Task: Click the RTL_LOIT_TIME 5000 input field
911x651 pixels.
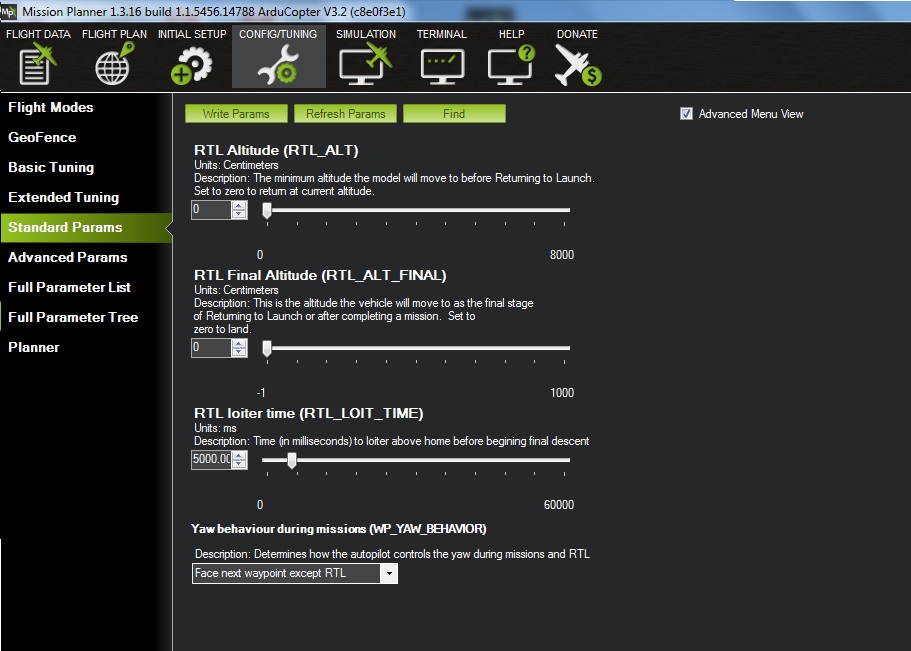Action: click(x=211, y=460)
